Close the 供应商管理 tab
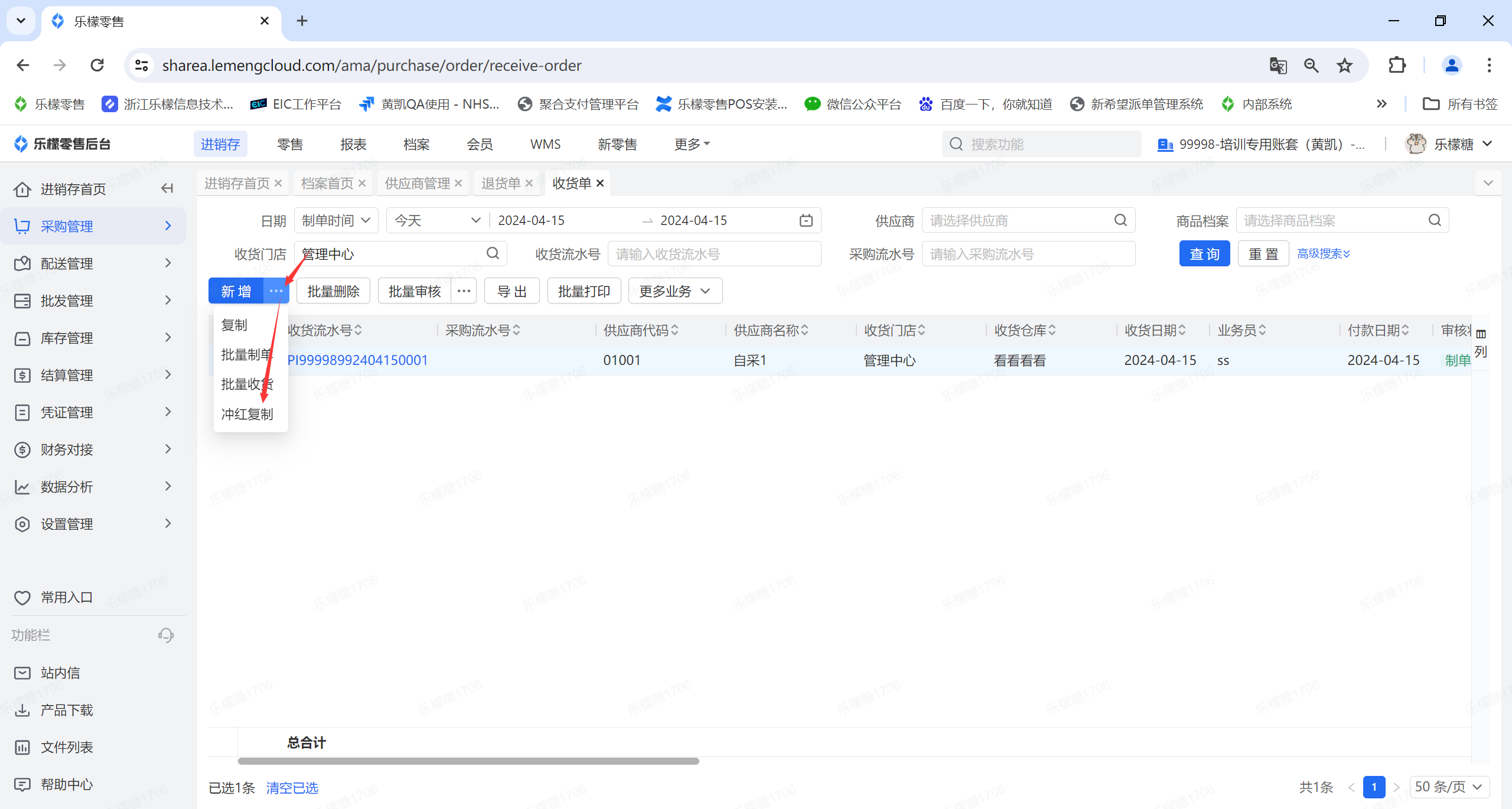Screen dimensions: 1512x809 point(458,184)
